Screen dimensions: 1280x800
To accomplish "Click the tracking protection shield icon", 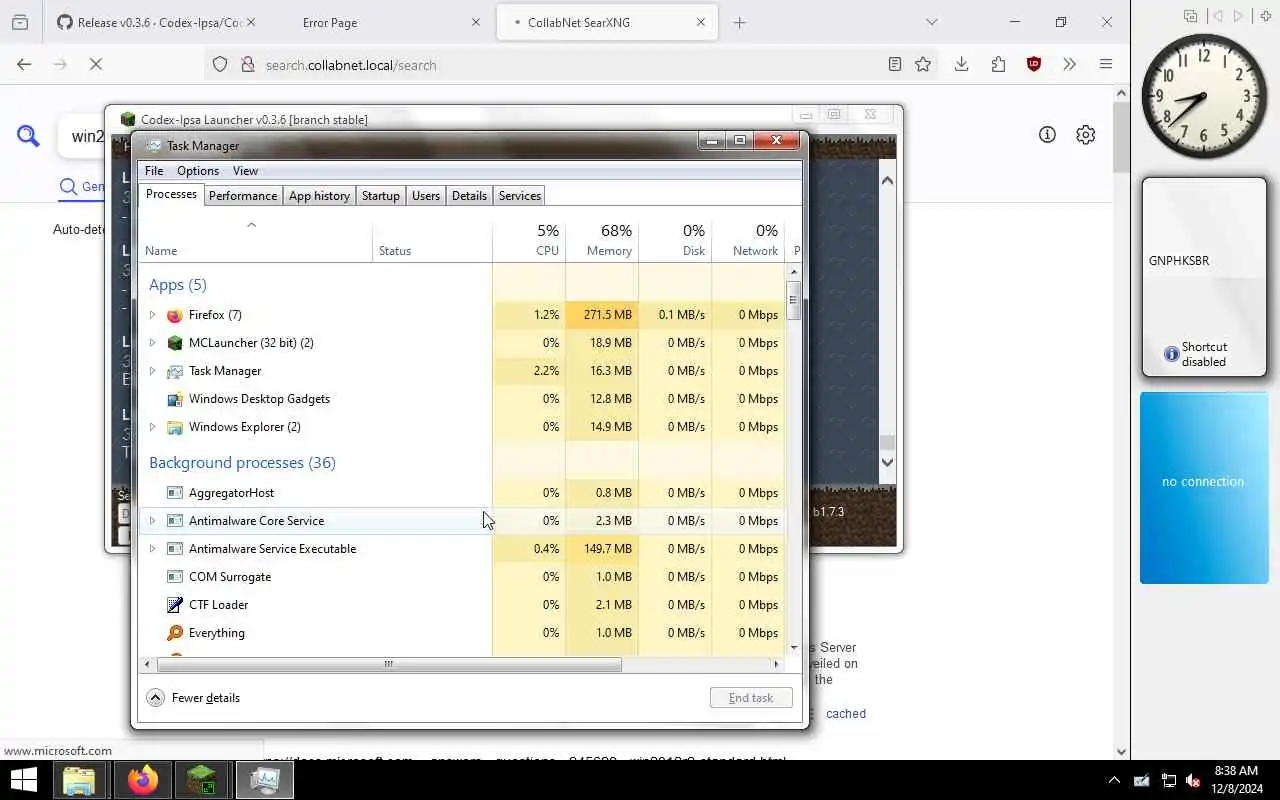I will [x=220, y=64].
